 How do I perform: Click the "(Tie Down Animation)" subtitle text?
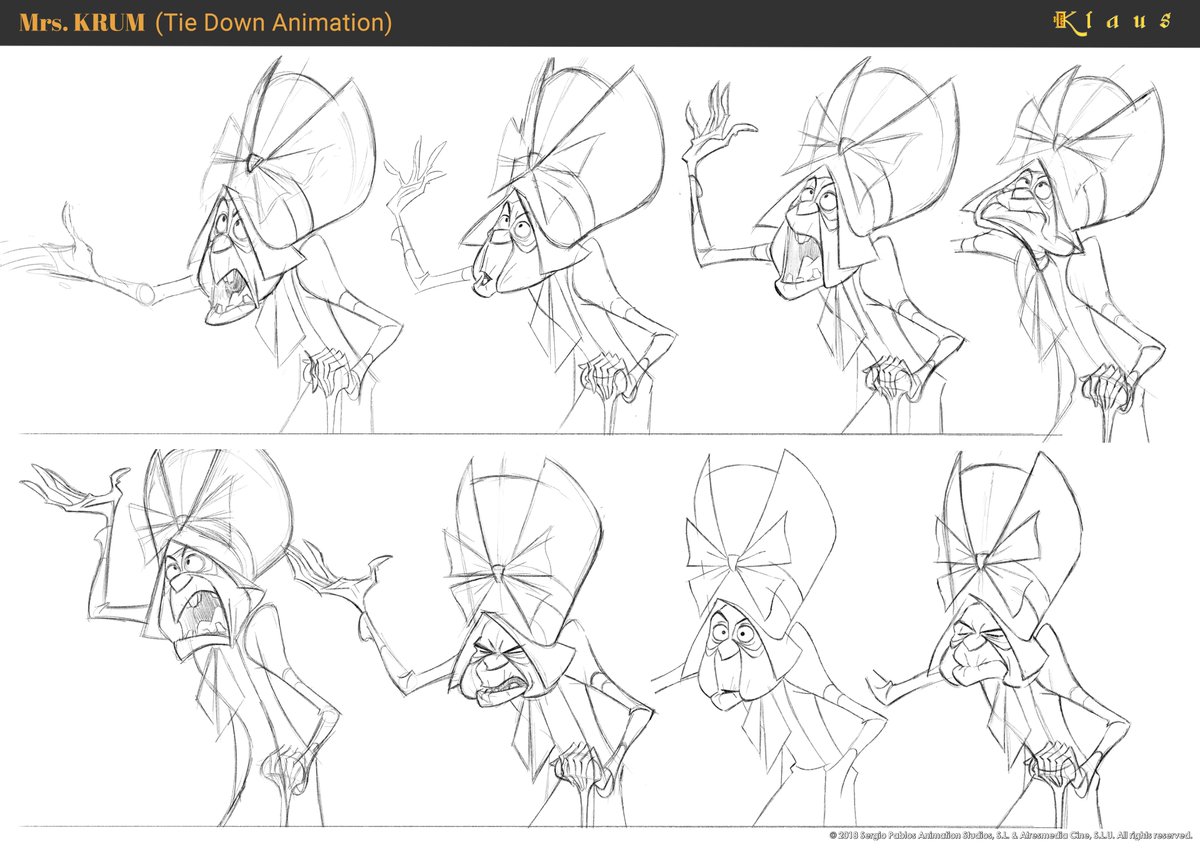pyautogui.click(x=273, y=23)
